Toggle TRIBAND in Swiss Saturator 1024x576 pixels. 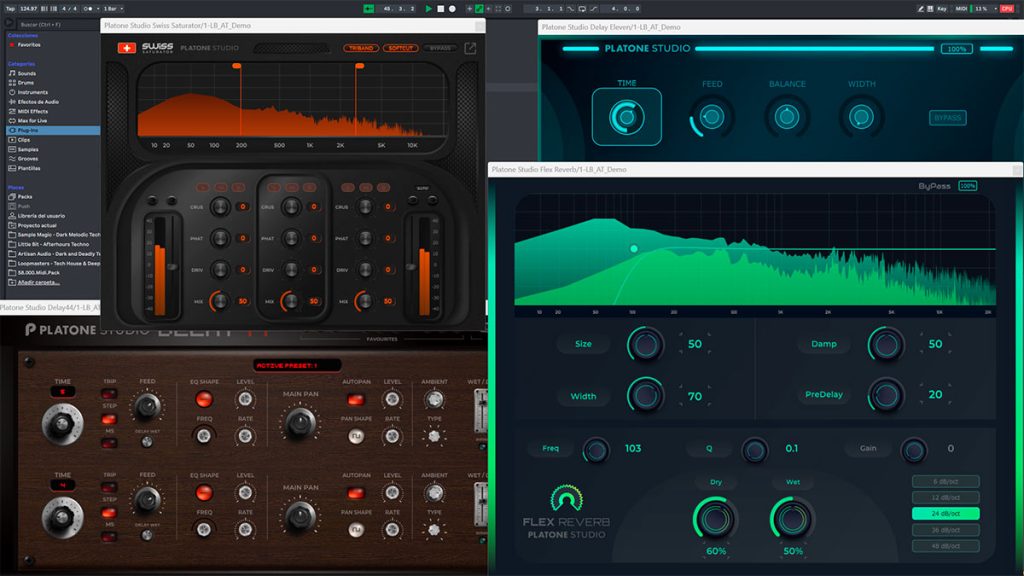[x=360, y=48]
